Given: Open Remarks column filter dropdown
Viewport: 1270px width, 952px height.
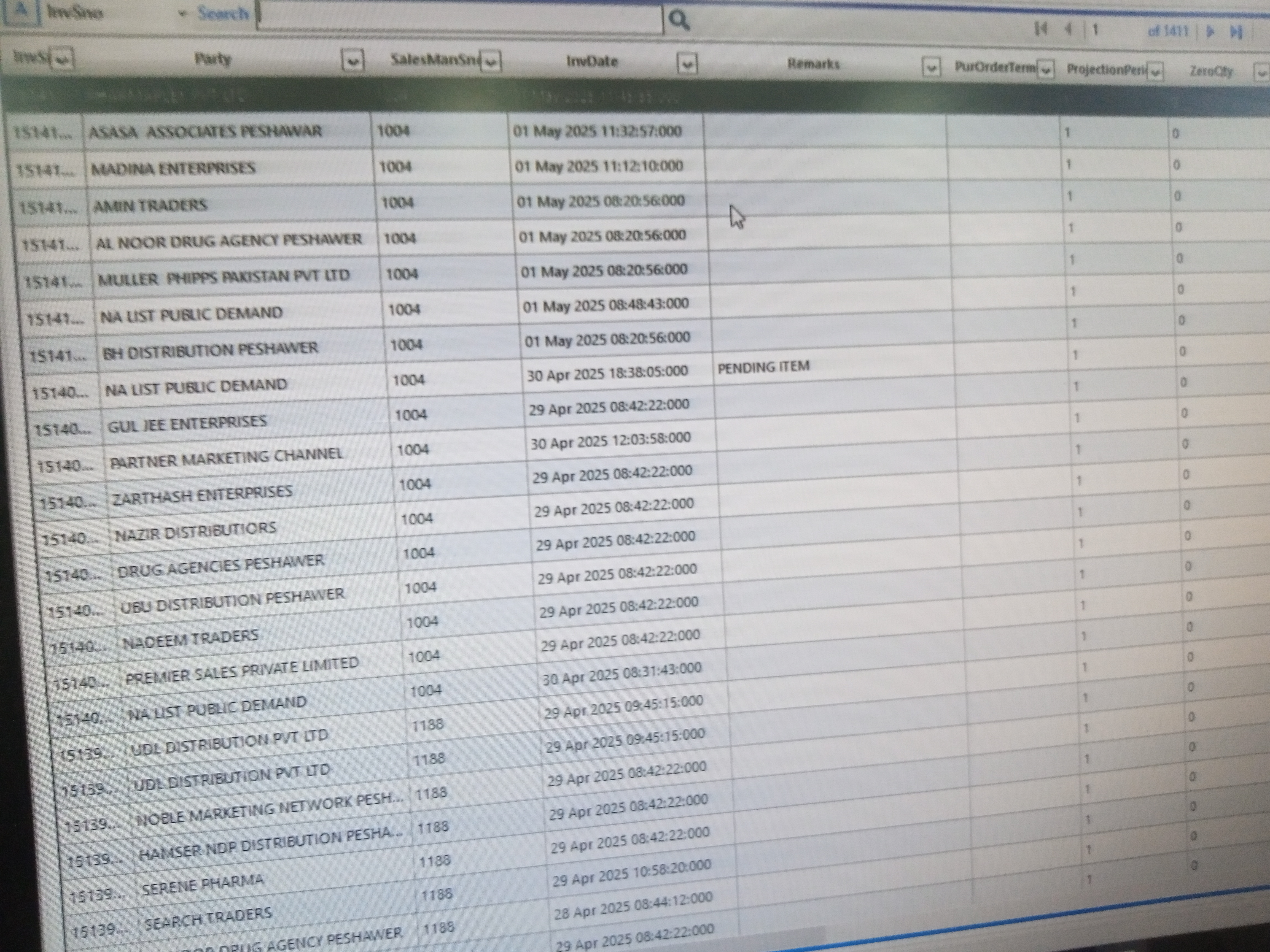Looking at the screenshot, I should coord(931,68).
